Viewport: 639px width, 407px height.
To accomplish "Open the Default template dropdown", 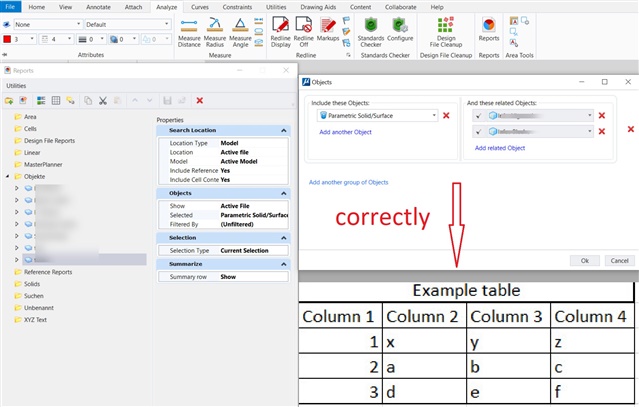I will point(127,24).
